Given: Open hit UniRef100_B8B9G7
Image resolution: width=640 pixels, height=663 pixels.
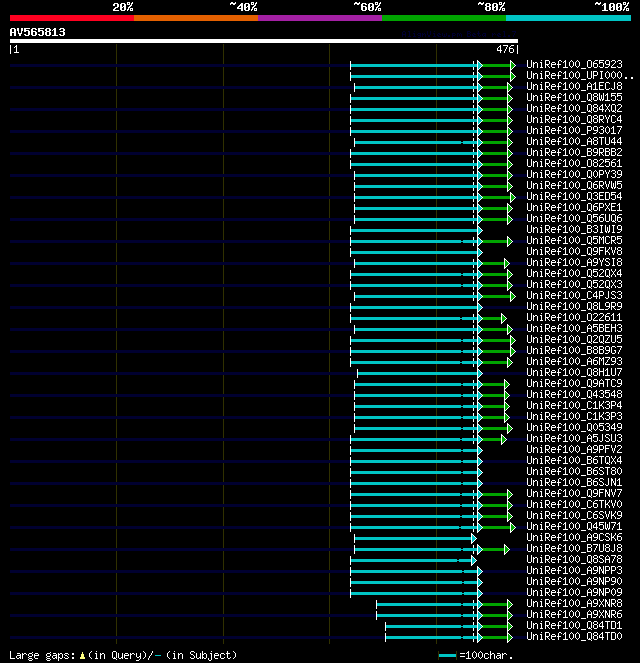Looking at the screenshot, I should 574,350.
